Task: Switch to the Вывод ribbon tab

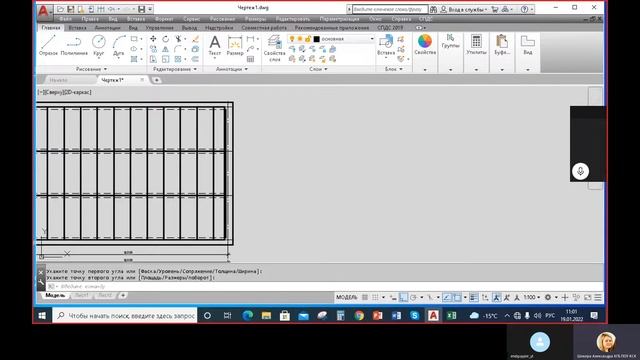Action: (189, 28)
